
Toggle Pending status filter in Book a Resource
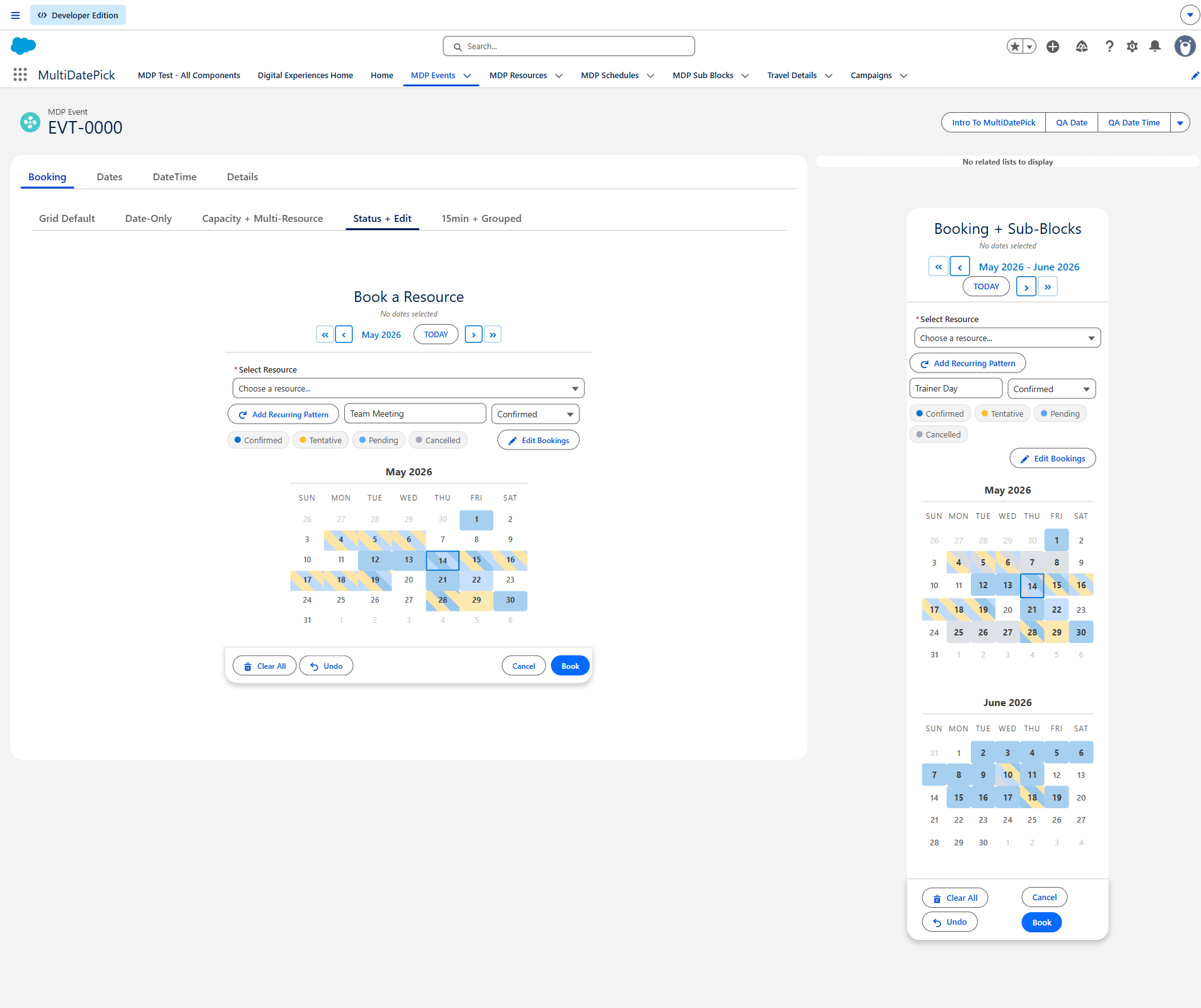click(x=378, y=440)
